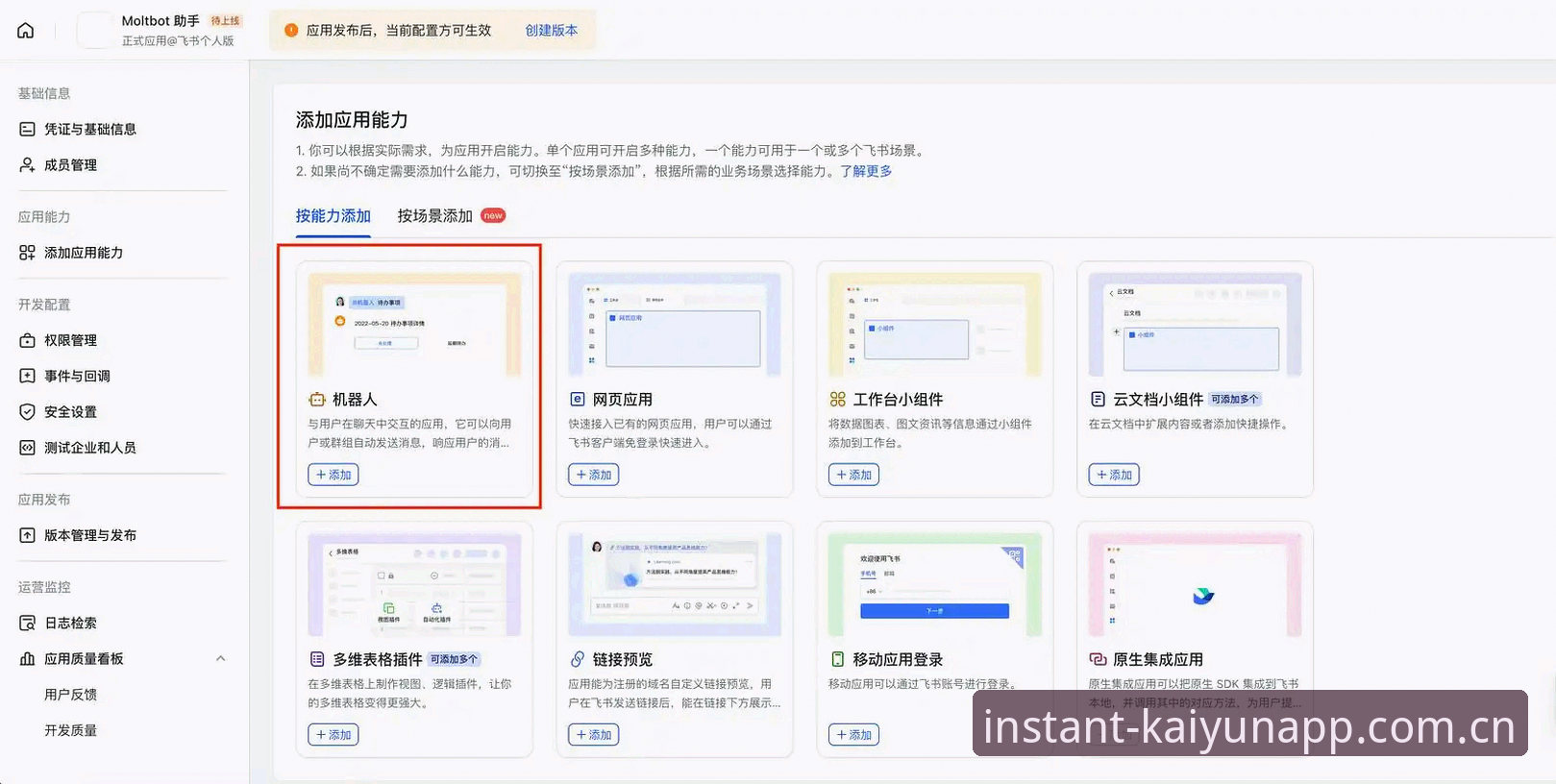Collapse the 应用质量看板 chevron

(220, 659)
